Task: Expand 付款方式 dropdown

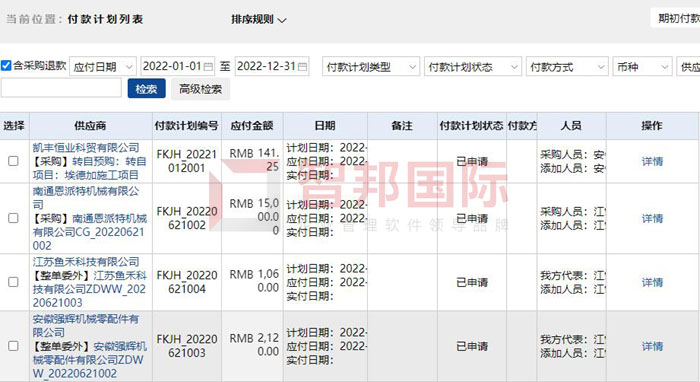Action: point(567,67)
